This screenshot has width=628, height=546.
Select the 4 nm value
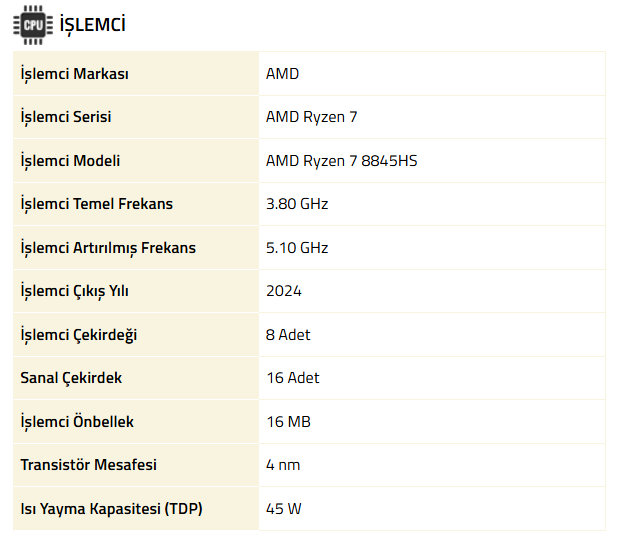(x=283, y=465)
